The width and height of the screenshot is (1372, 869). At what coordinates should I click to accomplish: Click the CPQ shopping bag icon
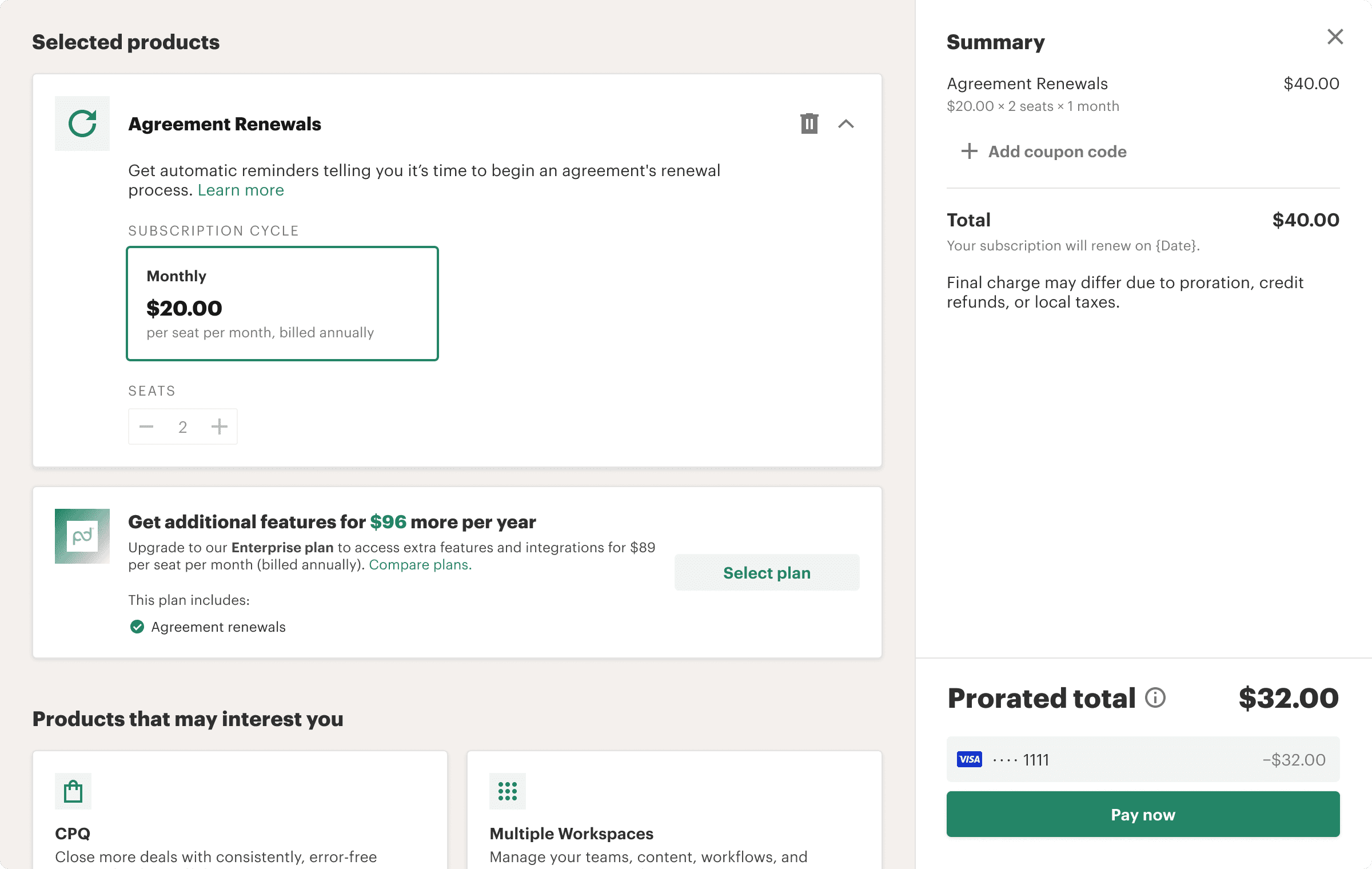(73, 791)
